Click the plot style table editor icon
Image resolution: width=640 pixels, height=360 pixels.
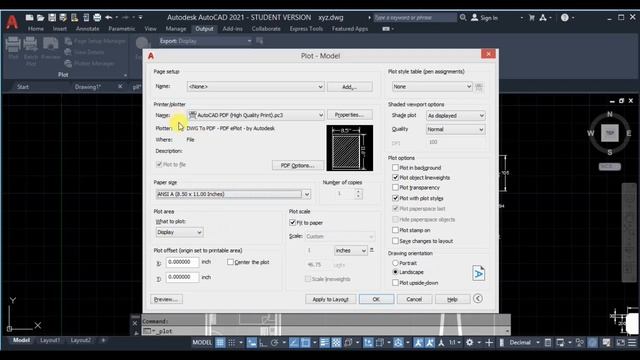[x=479, y=87]
